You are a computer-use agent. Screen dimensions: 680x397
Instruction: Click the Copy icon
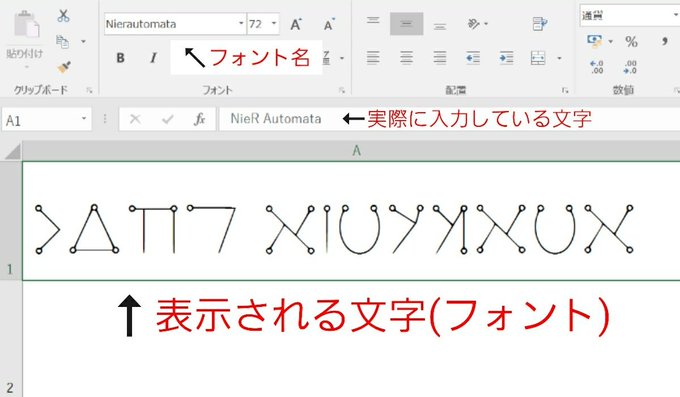point(62,41)
